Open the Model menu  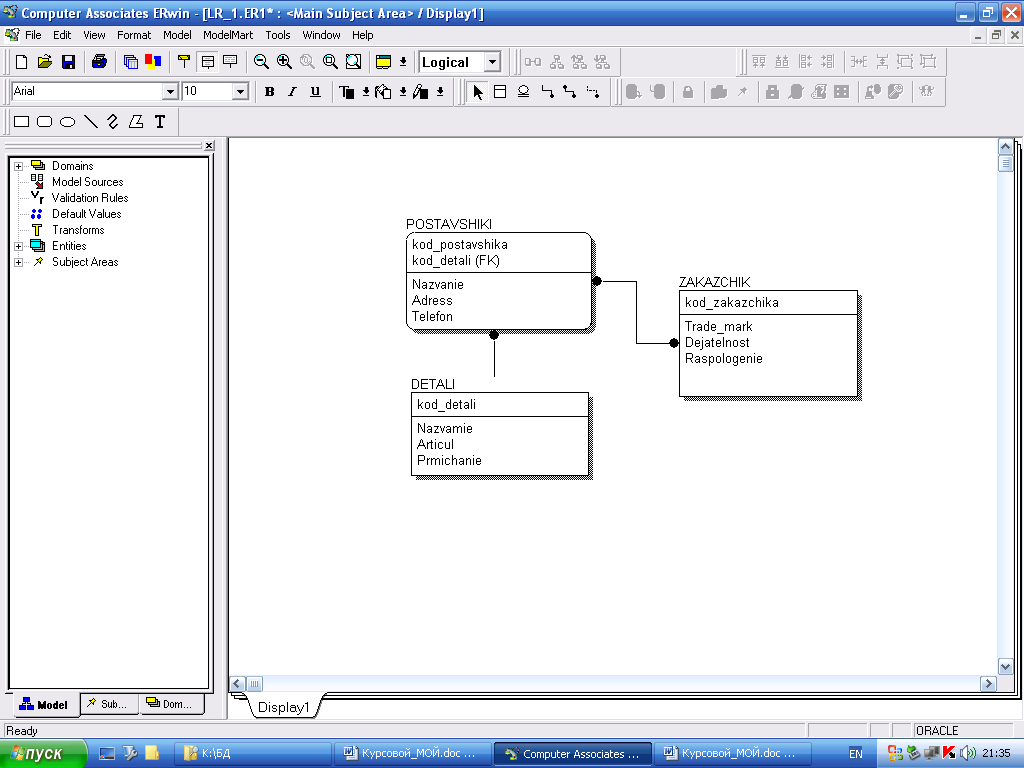tap(177, 35)
